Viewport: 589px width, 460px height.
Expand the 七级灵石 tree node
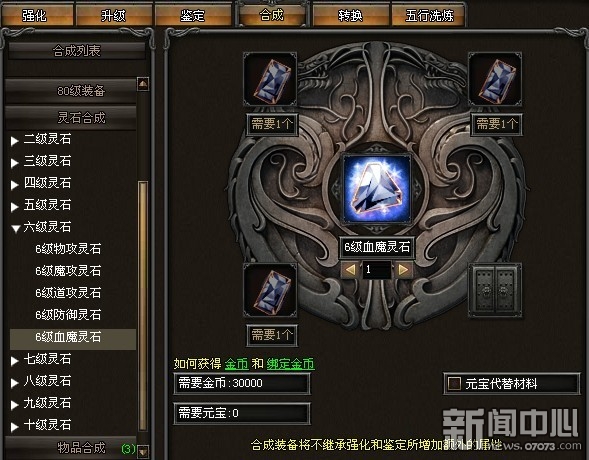point(14,360)
